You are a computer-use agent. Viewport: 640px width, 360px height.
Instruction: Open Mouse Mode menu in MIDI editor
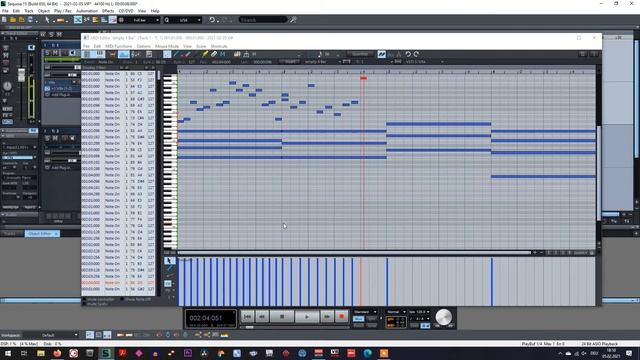167,46
